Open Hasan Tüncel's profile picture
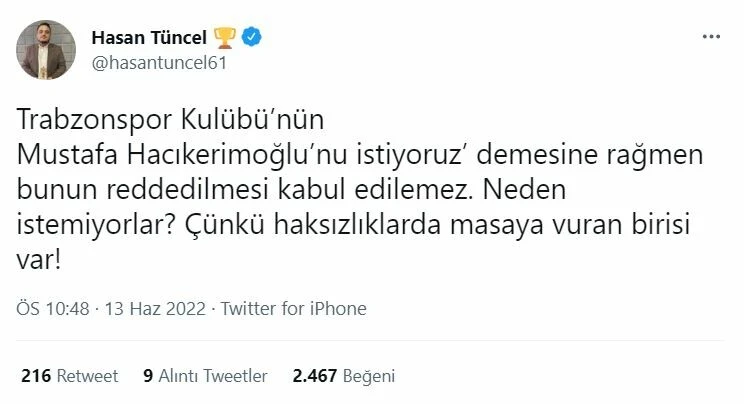Image resolution: width=744 pixels, height=404 pixels. (47, 50)
